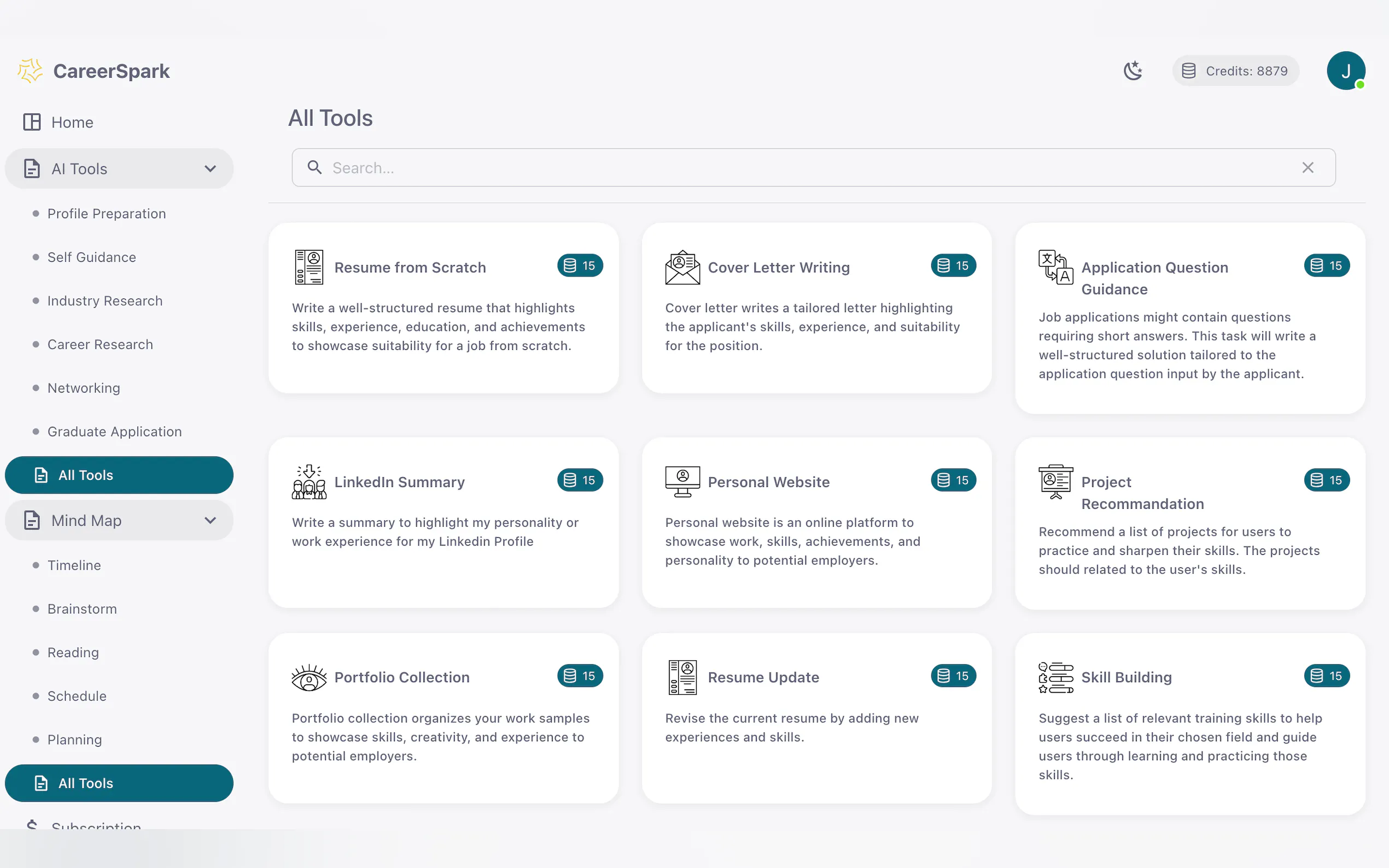Click the Cover Letter Writing envelope icon
The image size is (1389, 868).
[682, 267]
